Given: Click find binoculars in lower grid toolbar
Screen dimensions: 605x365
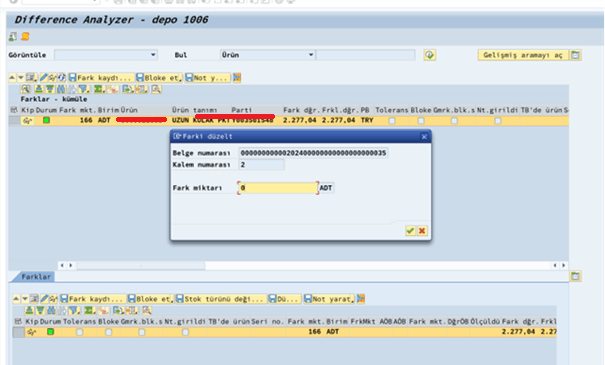Looking at the screenshot, I should tap(51, 310).
